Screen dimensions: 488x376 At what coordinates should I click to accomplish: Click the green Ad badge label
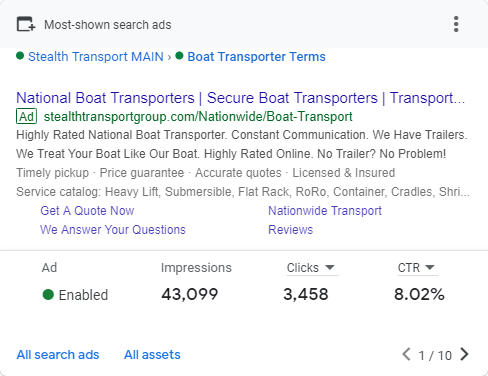[x=26, y=117]
